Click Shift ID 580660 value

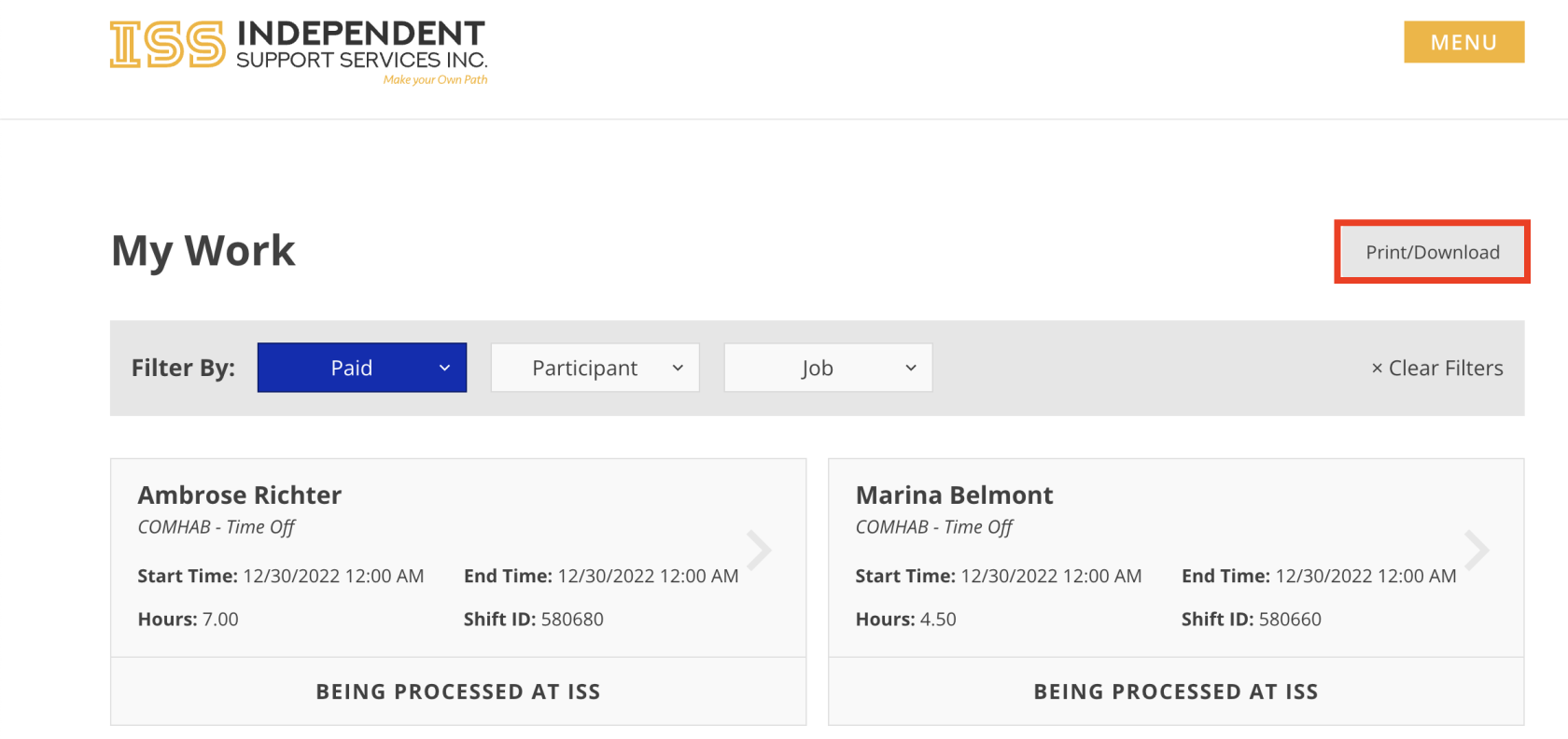(x=1290, y=620)
